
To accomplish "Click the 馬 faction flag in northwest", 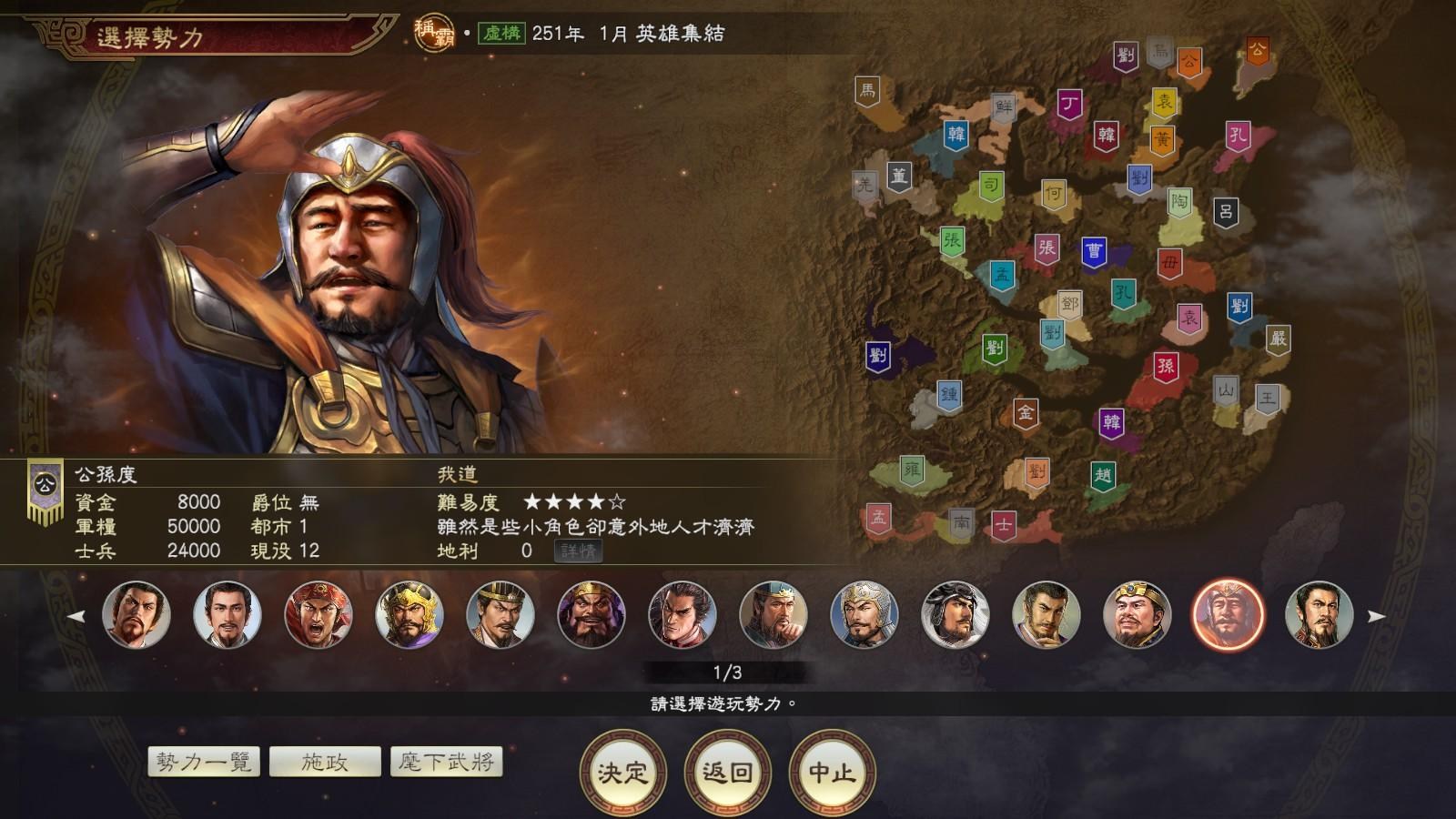I will tap(867, 91).
